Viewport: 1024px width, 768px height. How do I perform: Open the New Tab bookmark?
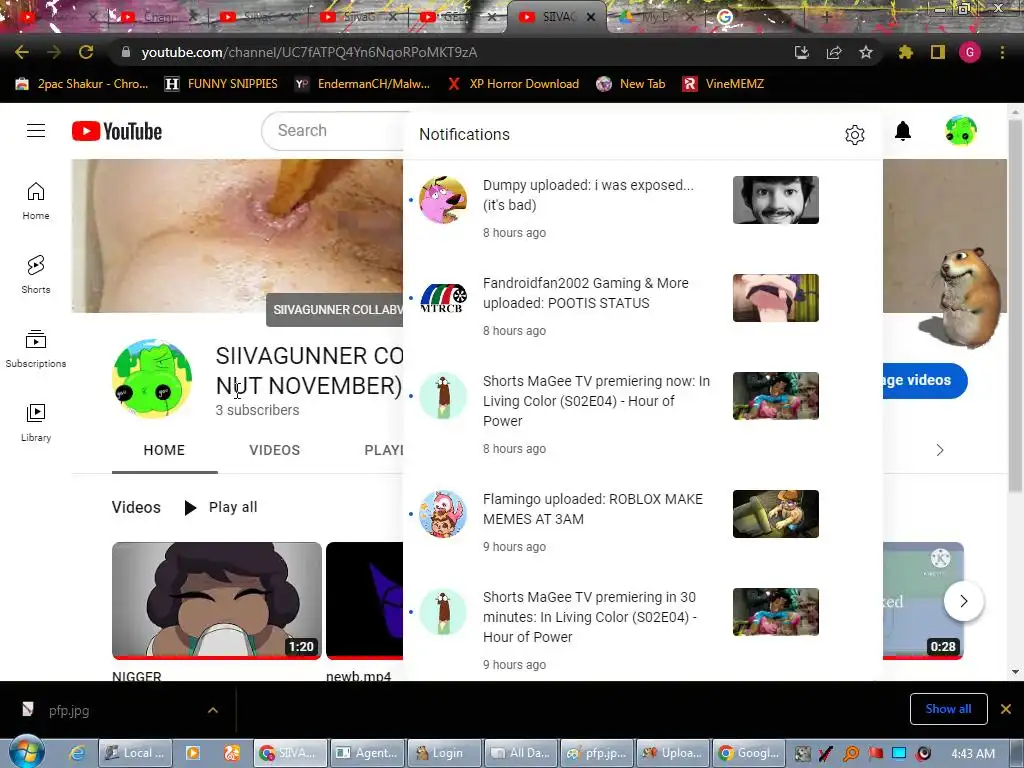[631, 84]
